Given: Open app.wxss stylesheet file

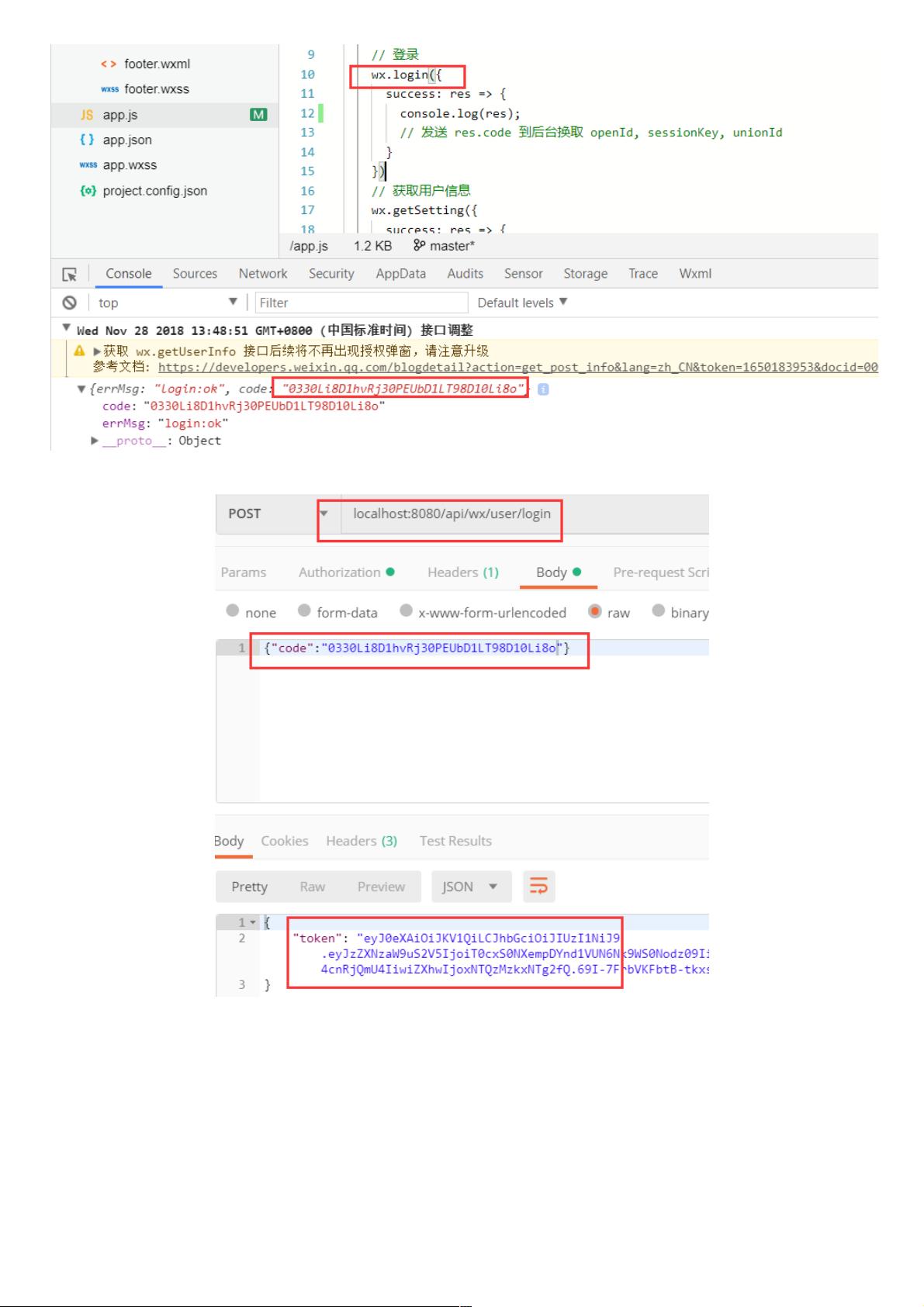Looking at the screenshot, I should click(x=130, y=165).
